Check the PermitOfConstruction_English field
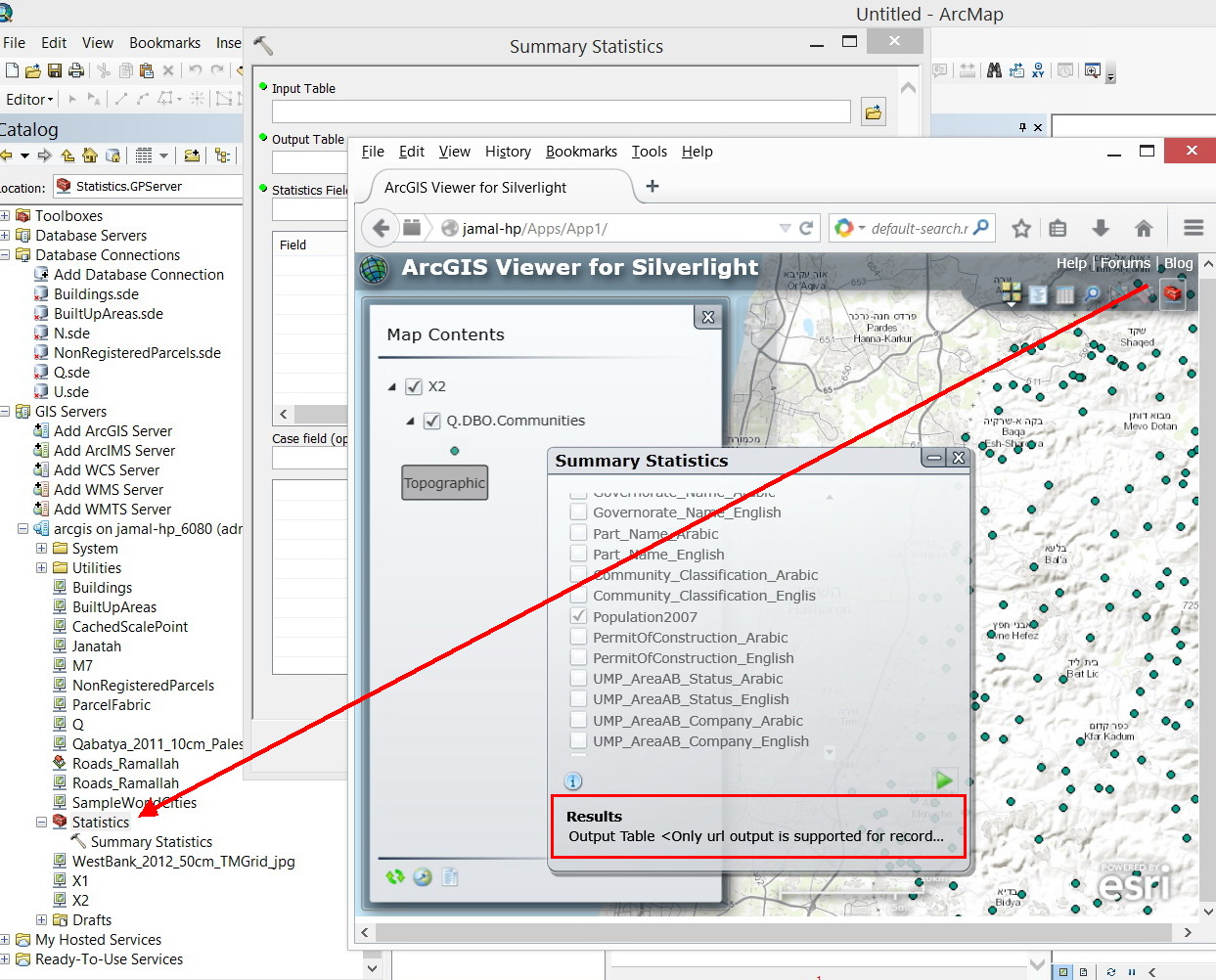 [578, 657]
